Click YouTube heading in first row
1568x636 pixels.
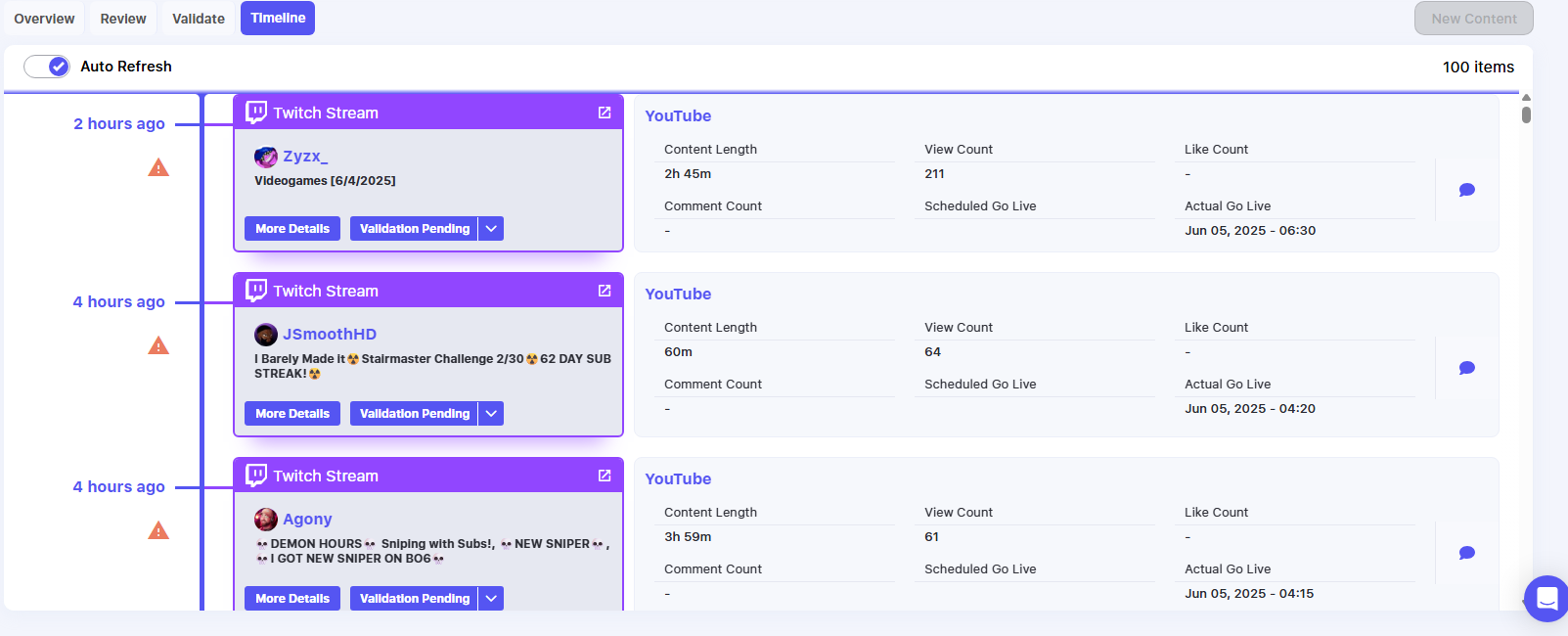click(x=678, y=115)
